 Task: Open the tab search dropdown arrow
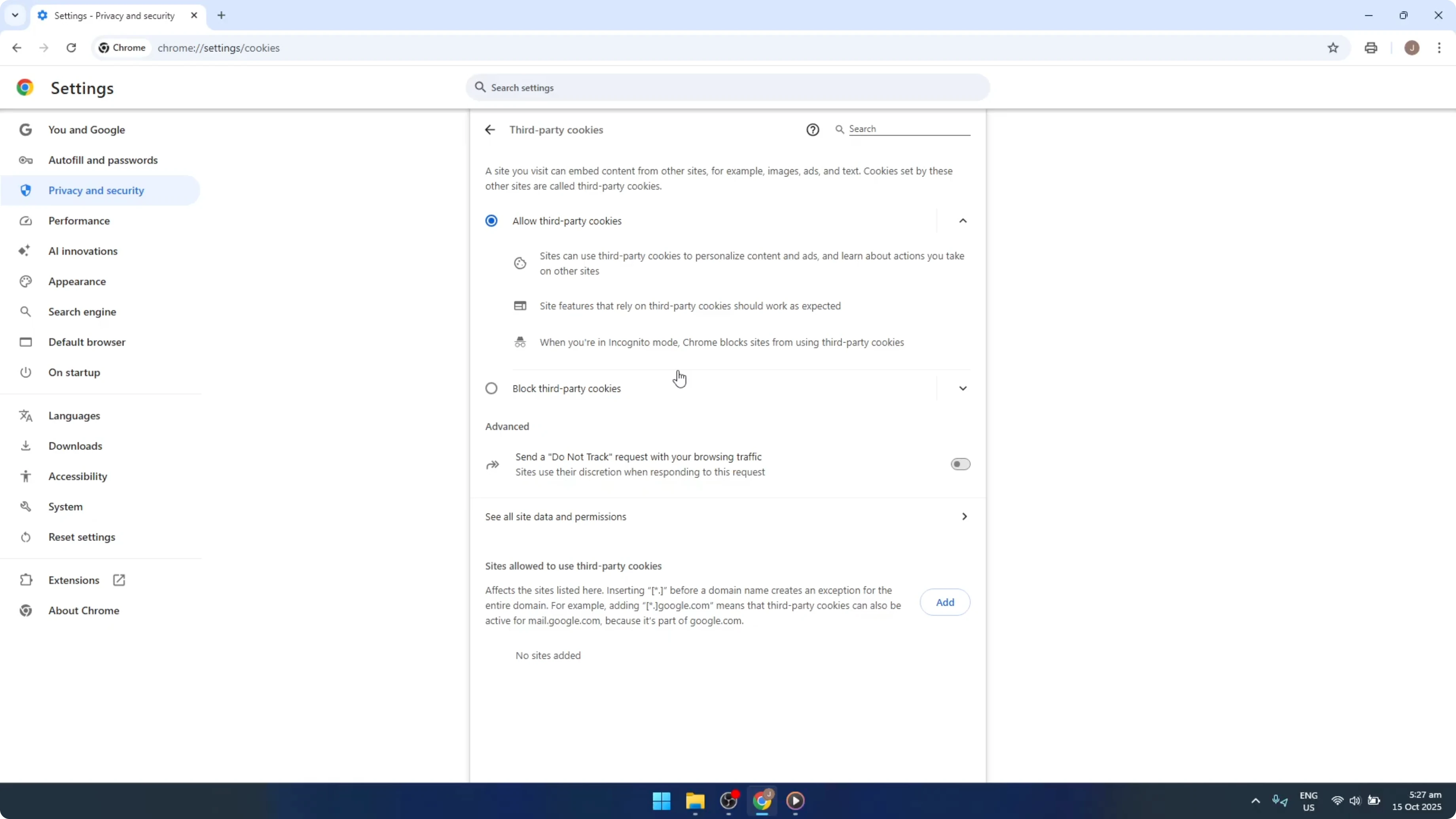click(15, 15)
